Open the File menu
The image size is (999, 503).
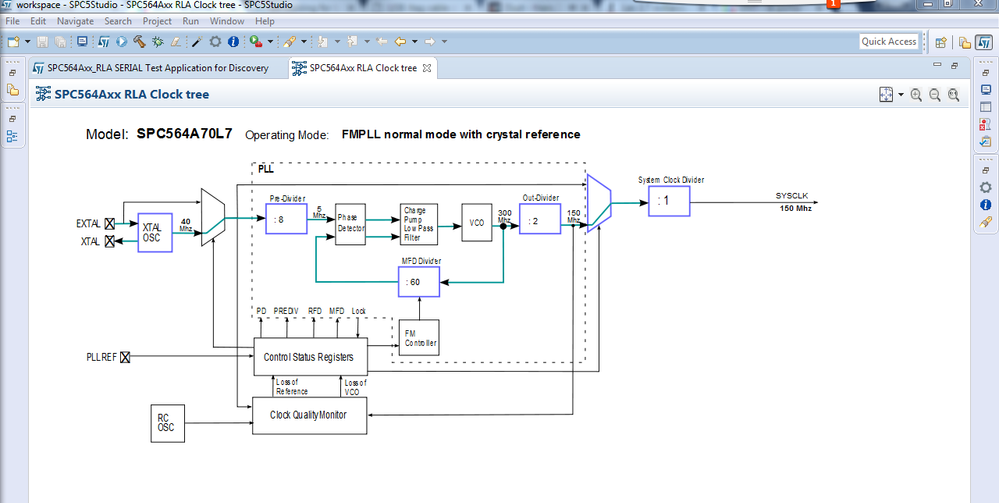pos(12,21)
